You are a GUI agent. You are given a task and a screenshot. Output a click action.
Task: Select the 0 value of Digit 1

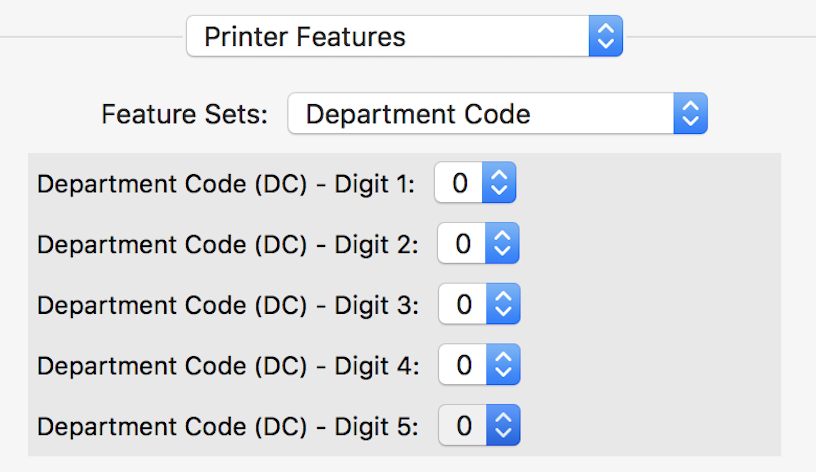459,183
